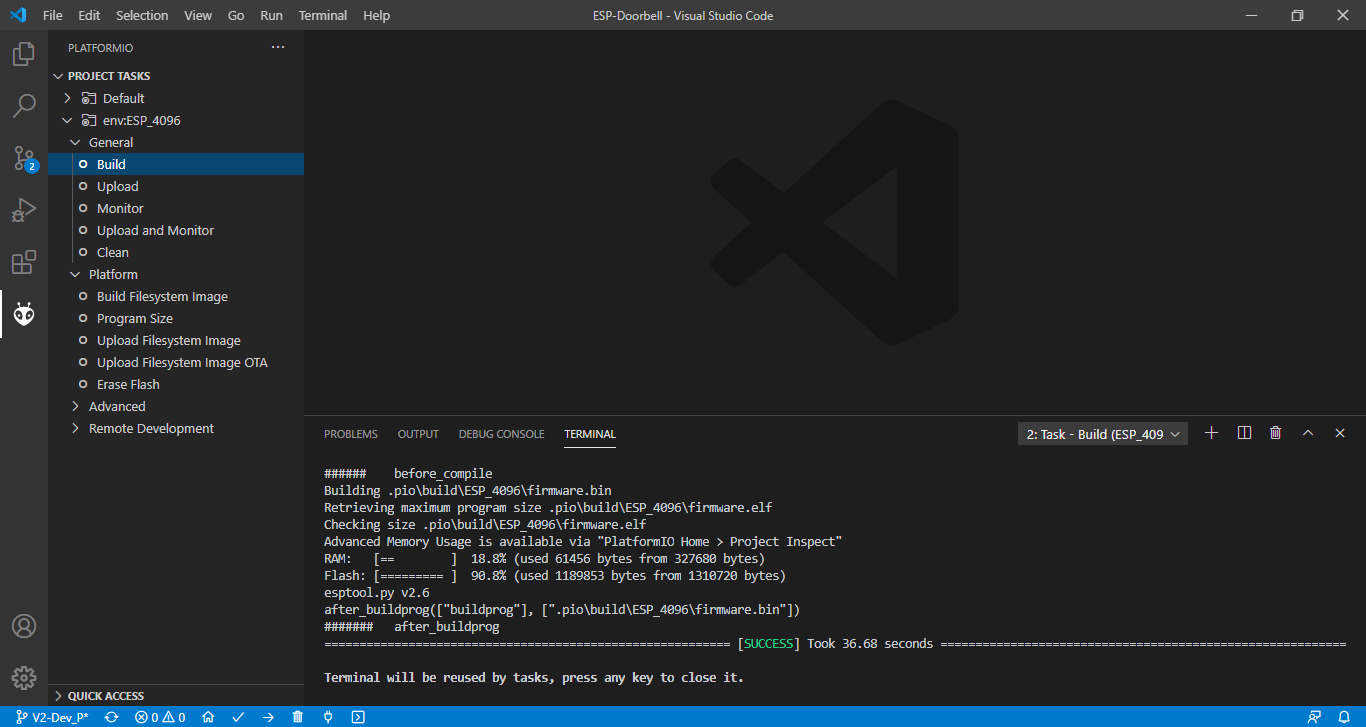This screenshot has height=727, width=1366.
Task: Run the Upload task
Action: [x=176, y=186]
